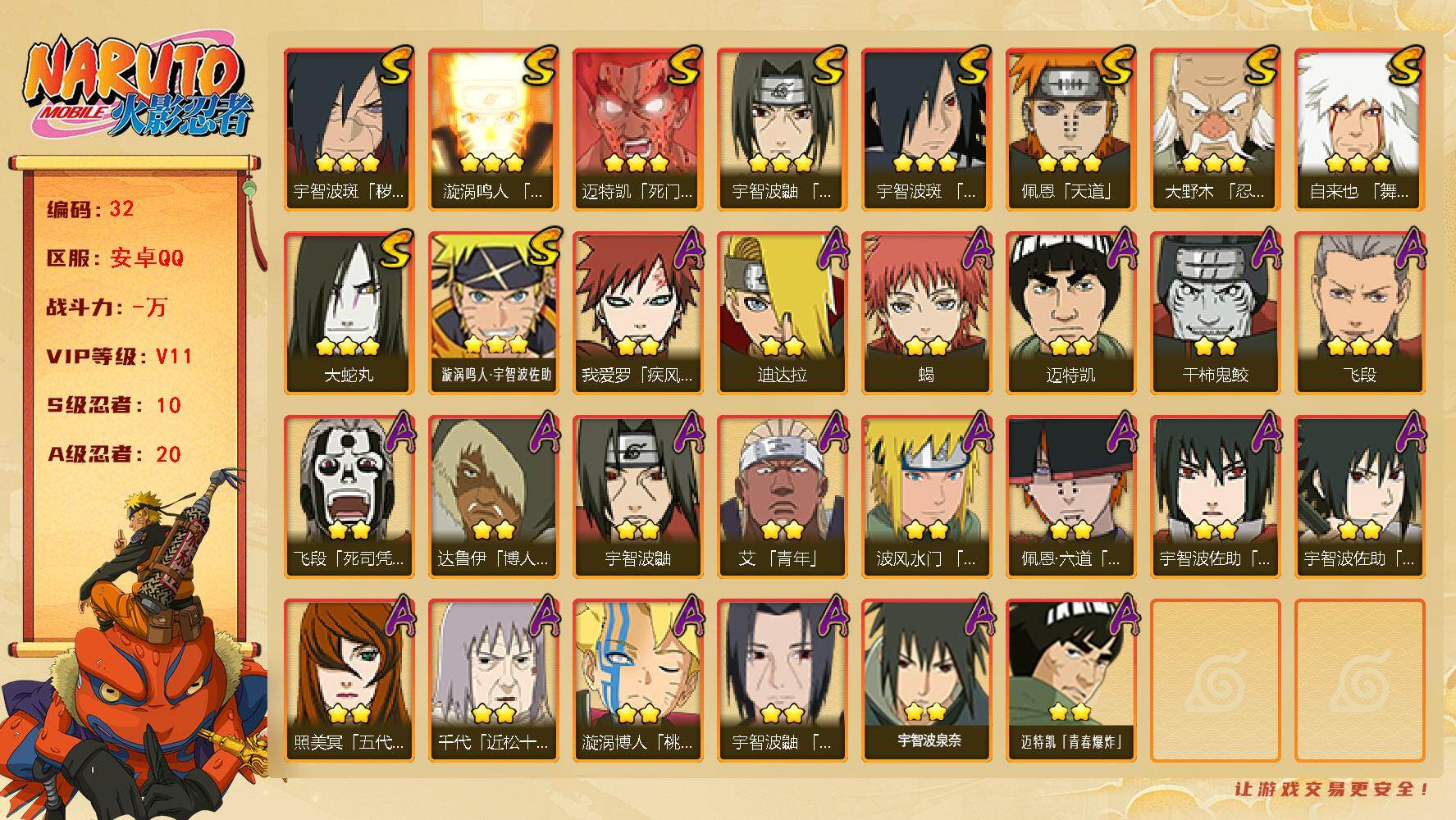Click the VIP等级 V11 info line
The width and height of the screenshot is (1456, 820).
pos(120,356)
